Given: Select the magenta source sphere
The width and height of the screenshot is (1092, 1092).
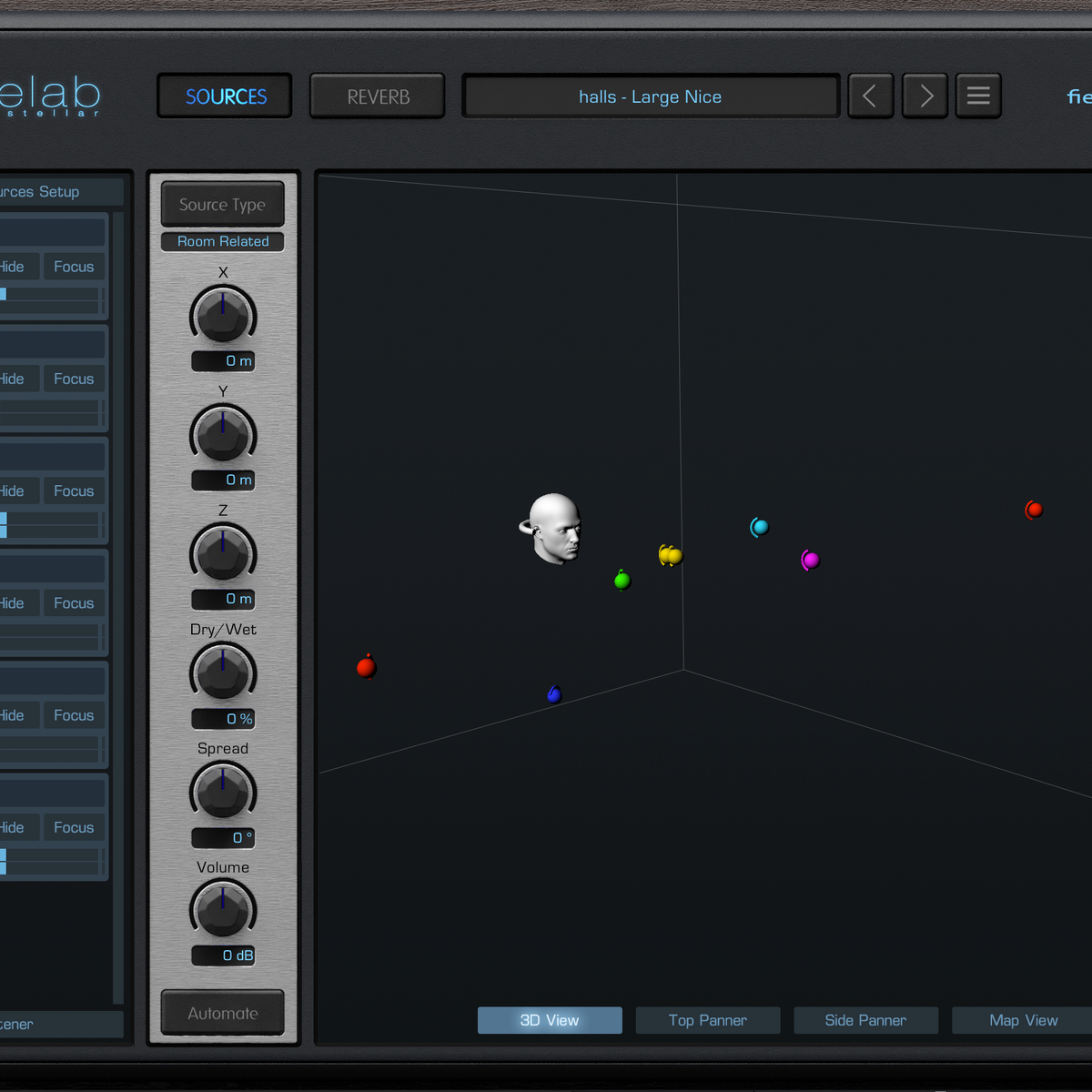Looking at the screenshot, I should (x=810, y=560).
